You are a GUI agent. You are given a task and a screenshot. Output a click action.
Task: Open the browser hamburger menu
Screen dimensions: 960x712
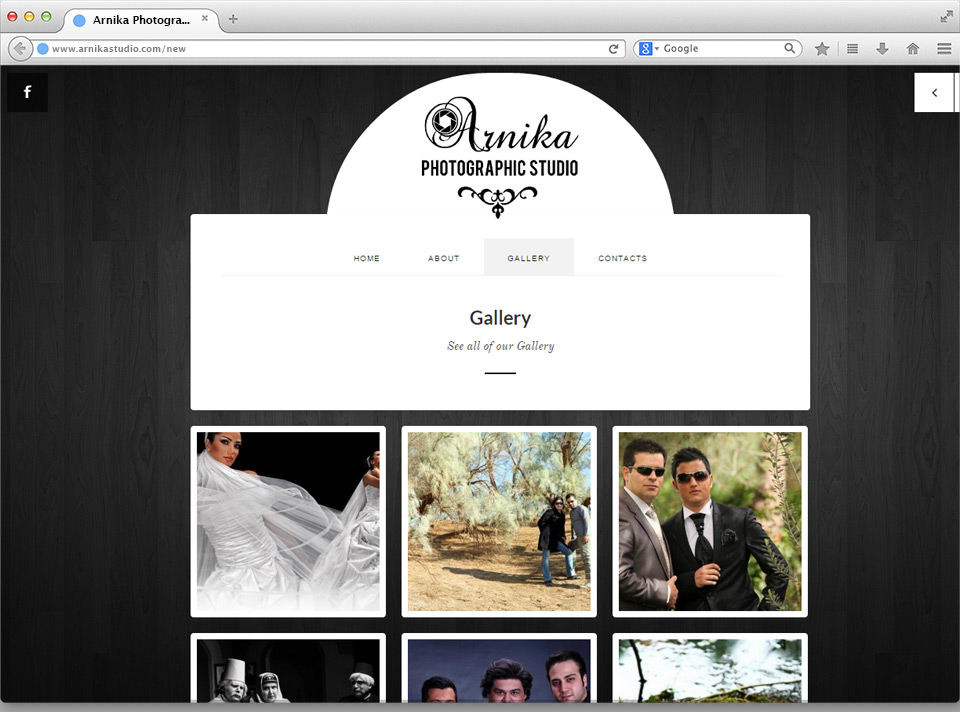click(943, 49)
